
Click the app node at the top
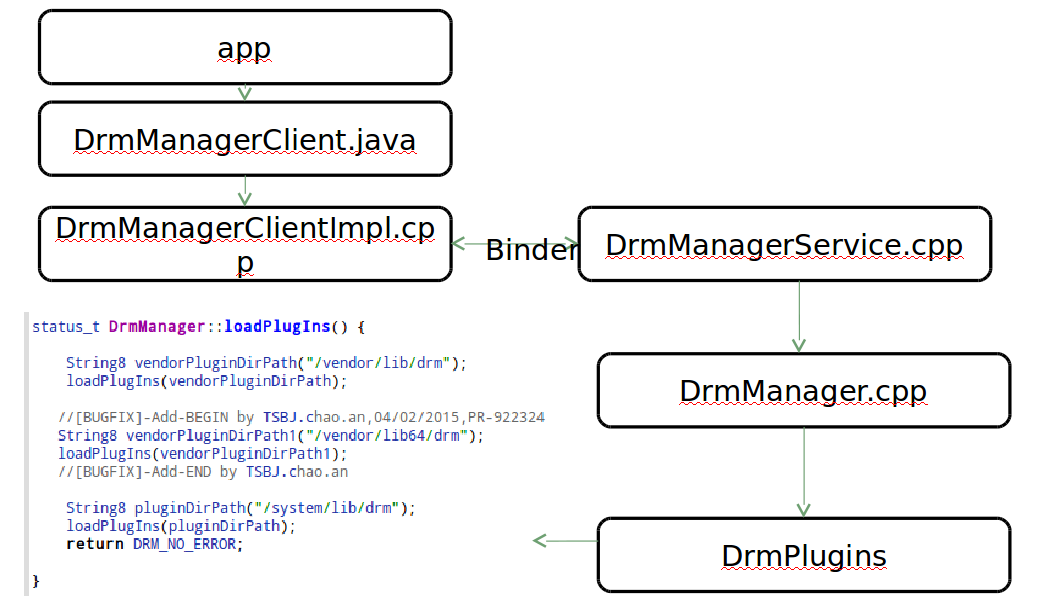click(244, 47)
